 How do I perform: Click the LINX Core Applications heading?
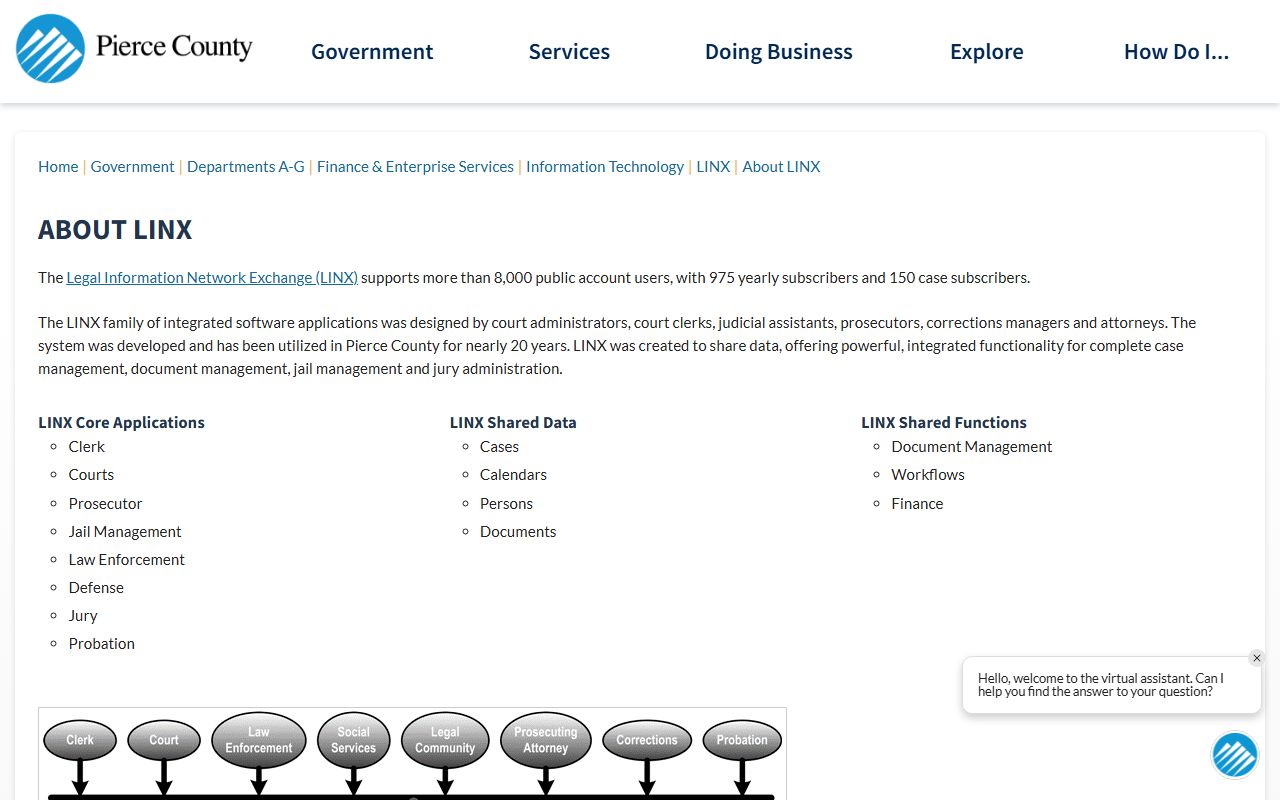(x=121, y=423)
